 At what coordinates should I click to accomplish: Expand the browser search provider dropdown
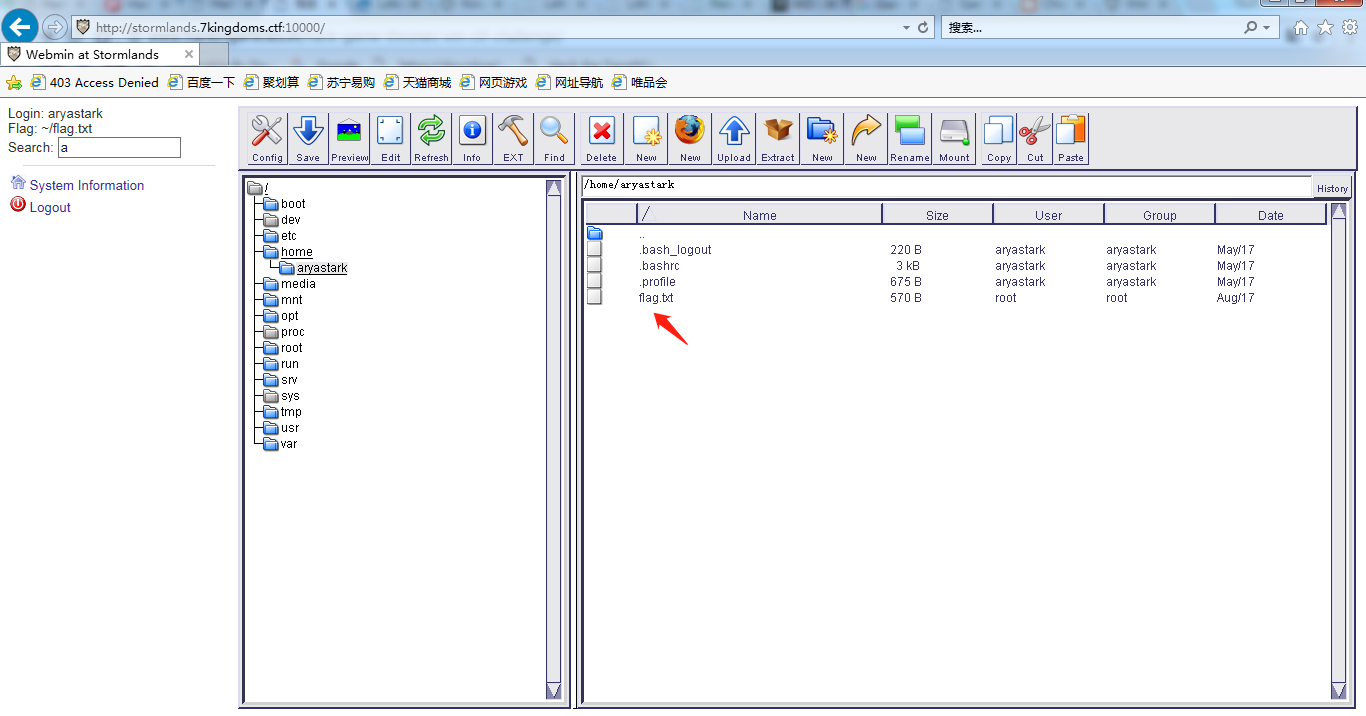1267,27
